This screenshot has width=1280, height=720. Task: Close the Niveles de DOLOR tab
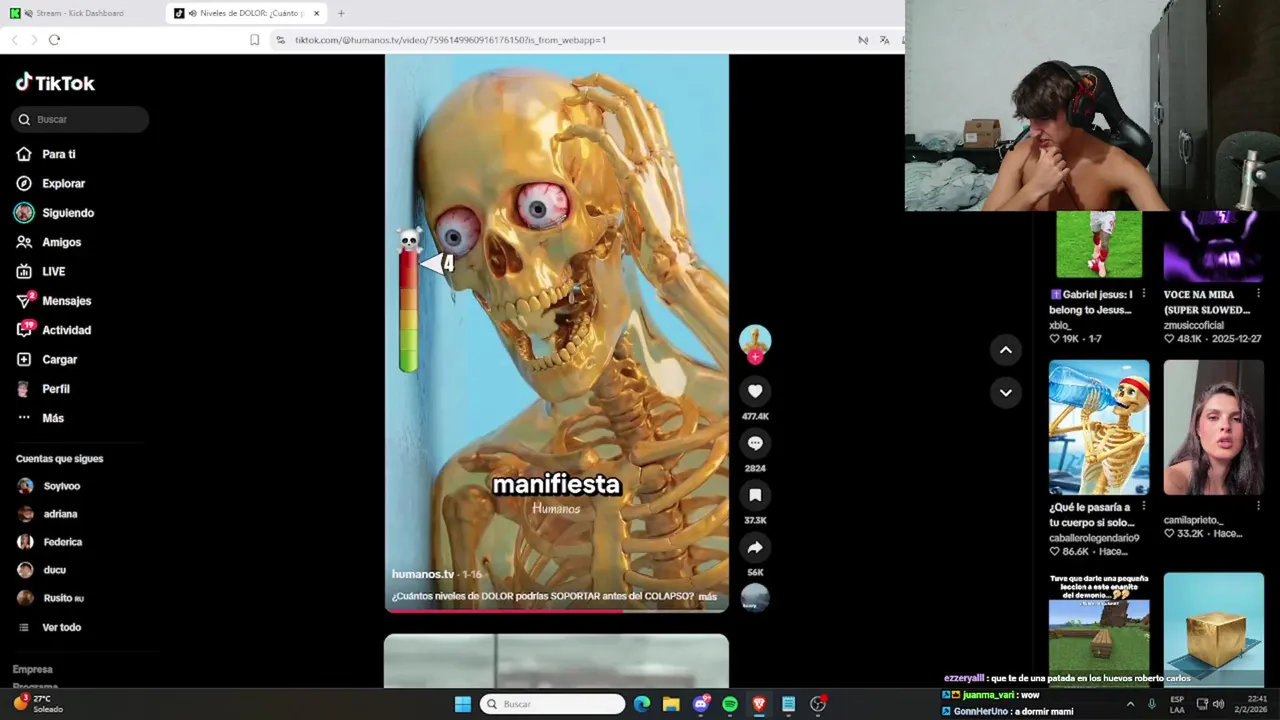[x=317, y=13]
